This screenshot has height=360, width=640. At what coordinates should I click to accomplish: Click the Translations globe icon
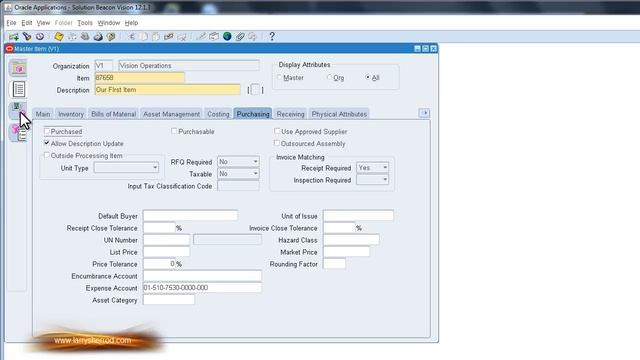coord(227,37)
